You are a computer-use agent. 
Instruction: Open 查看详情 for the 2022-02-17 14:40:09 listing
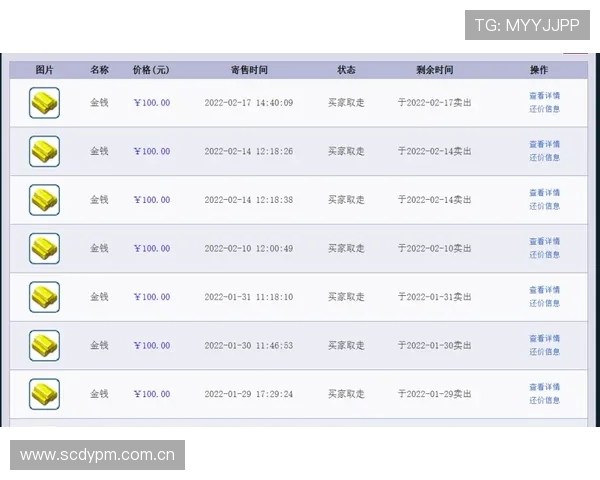coord(545,96)
